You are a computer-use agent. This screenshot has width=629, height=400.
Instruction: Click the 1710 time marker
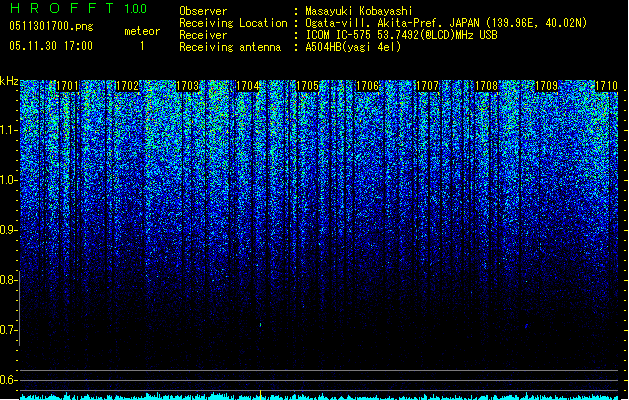[606, 86]
